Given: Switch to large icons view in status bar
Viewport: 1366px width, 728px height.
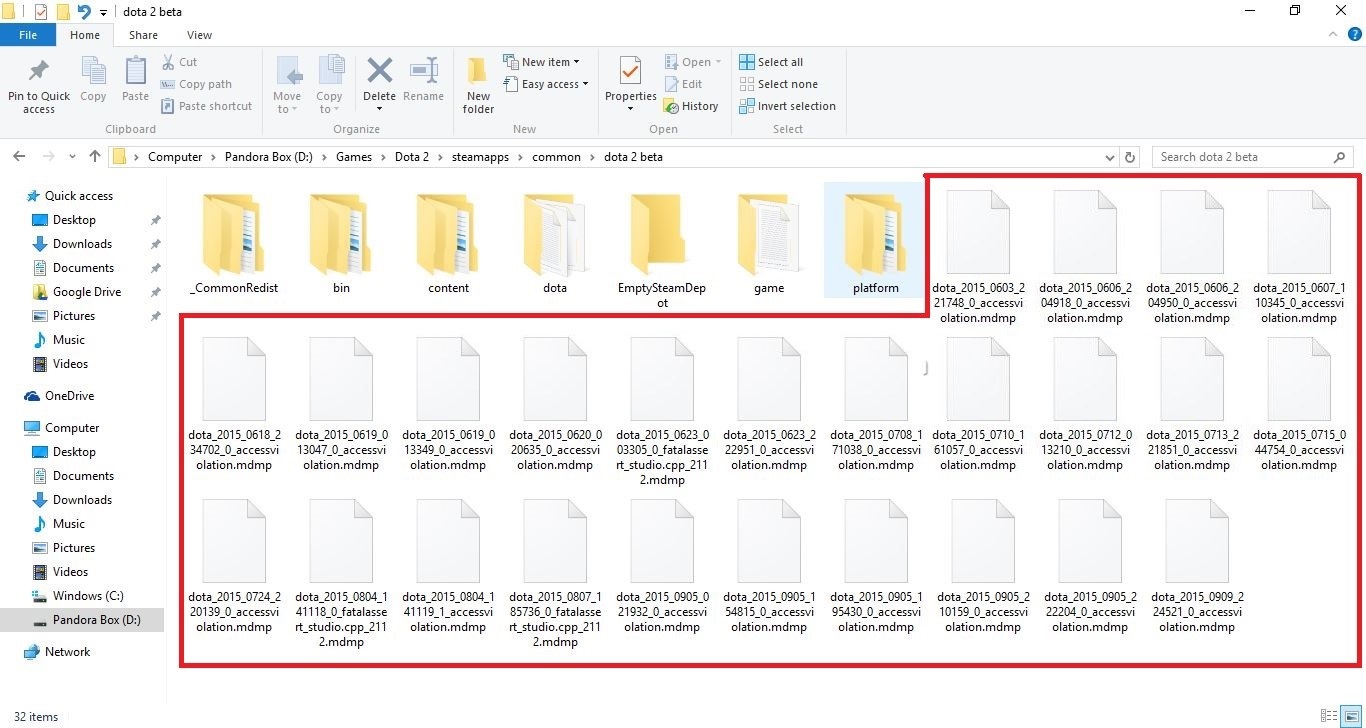Looking at the screenshot, I should click(x=1351, y=716).
